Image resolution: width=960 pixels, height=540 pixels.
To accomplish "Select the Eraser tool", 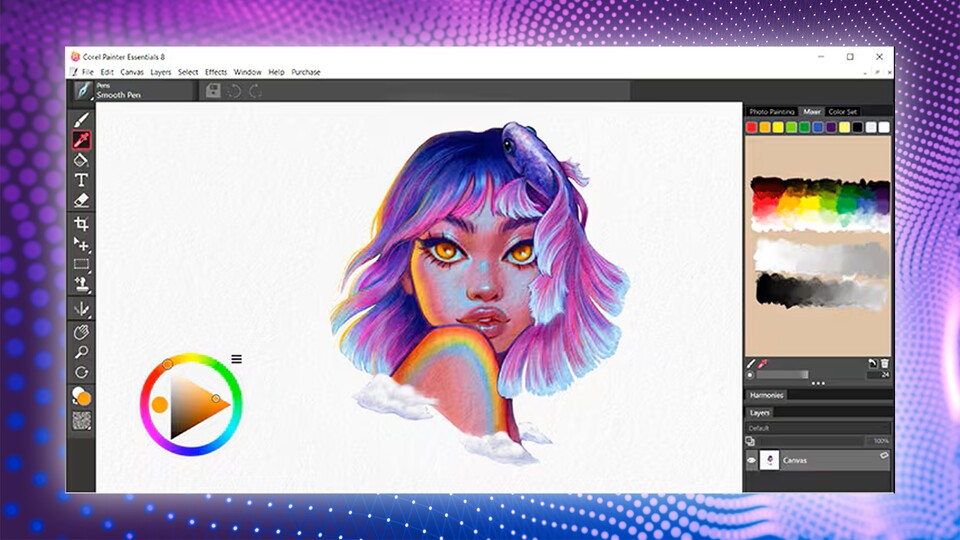I will pos(81,200).
